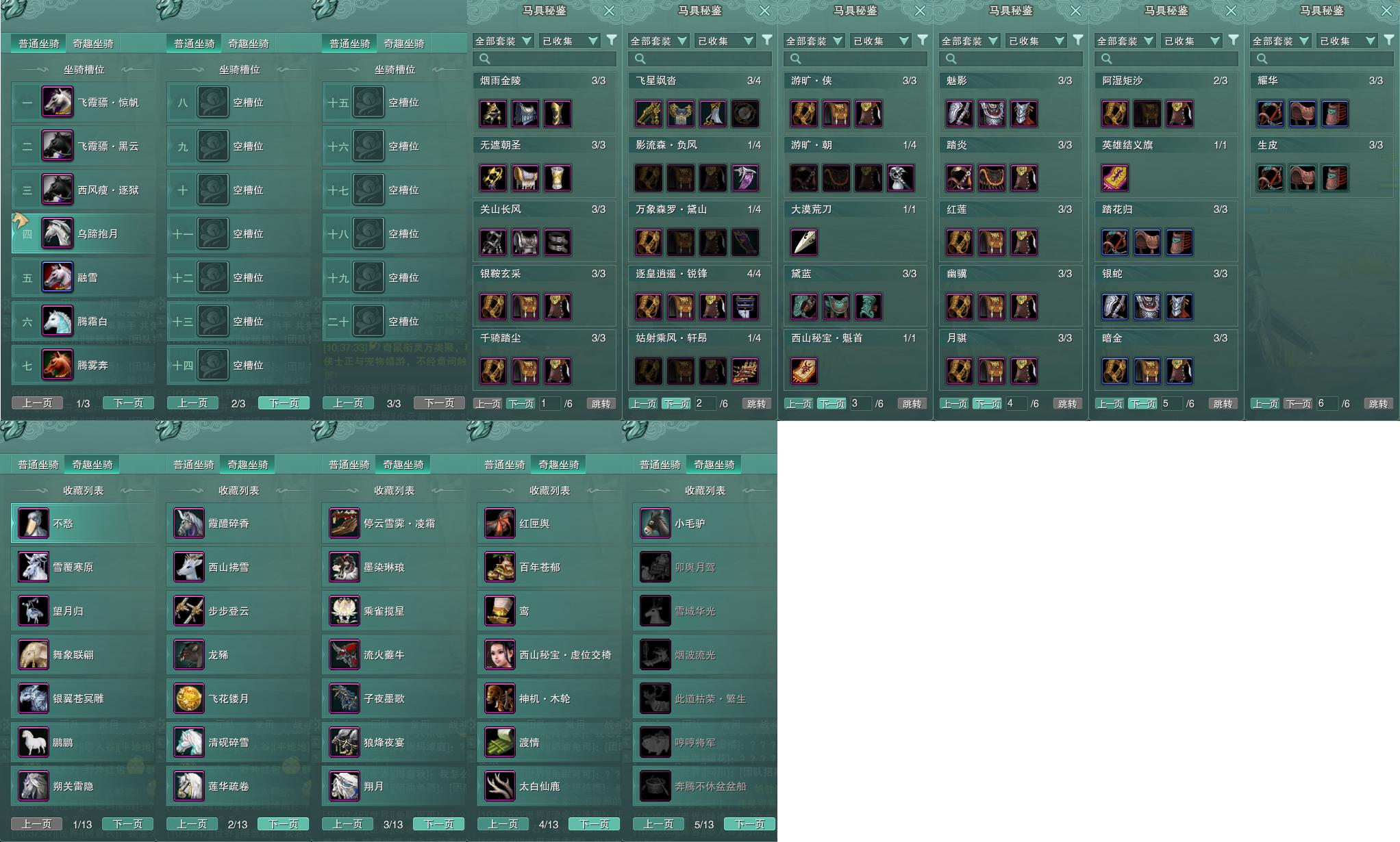Click the 大漠荒刀 item icon
Viewport: 1400px width, 842px height.
coord(804,242)
